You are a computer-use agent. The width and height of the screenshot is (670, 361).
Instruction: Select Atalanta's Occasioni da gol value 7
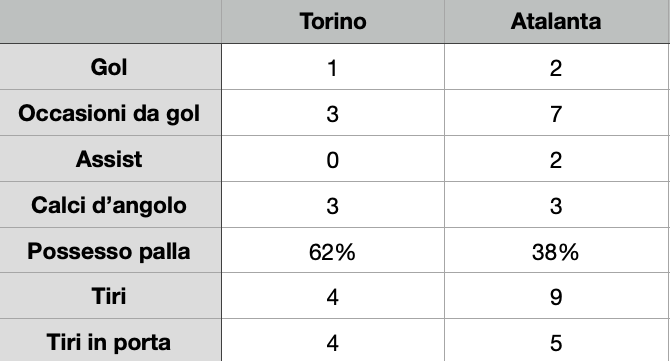coord(556,113)
